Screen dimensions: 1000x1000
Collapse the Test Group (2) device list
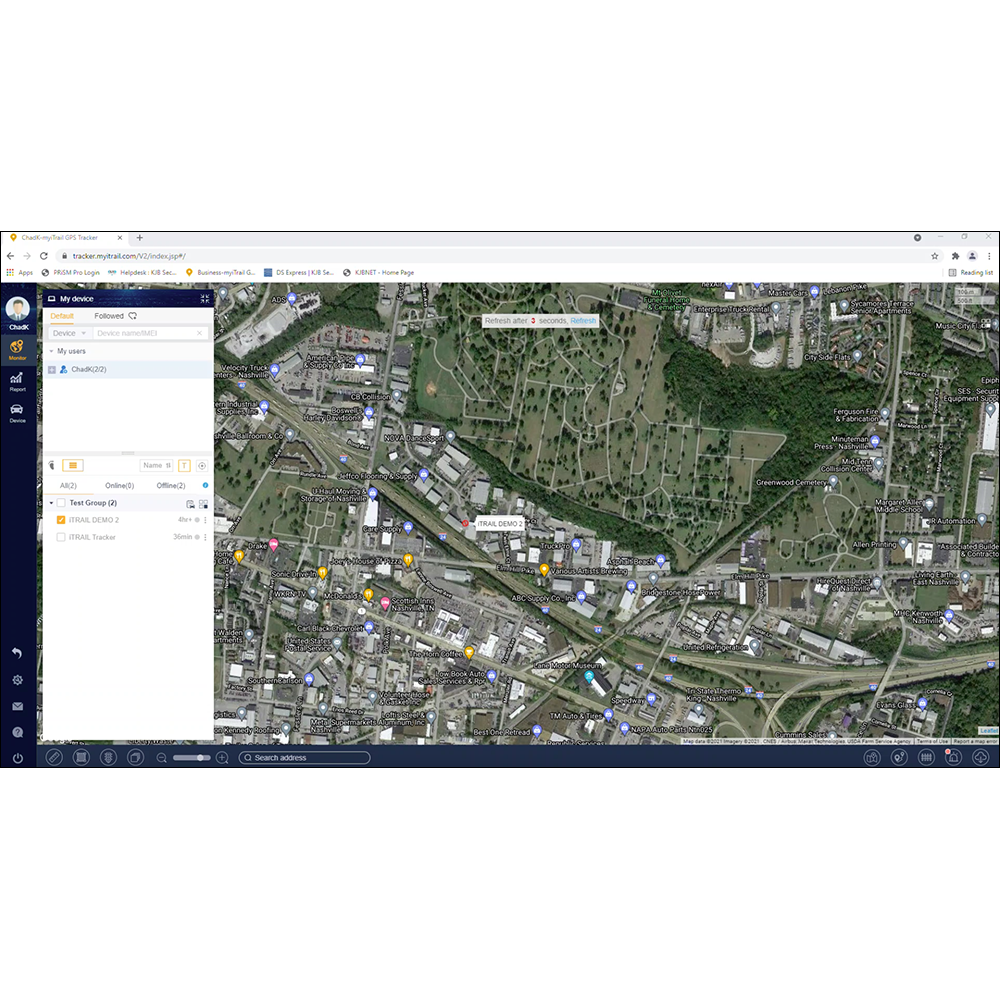[51, 503]
